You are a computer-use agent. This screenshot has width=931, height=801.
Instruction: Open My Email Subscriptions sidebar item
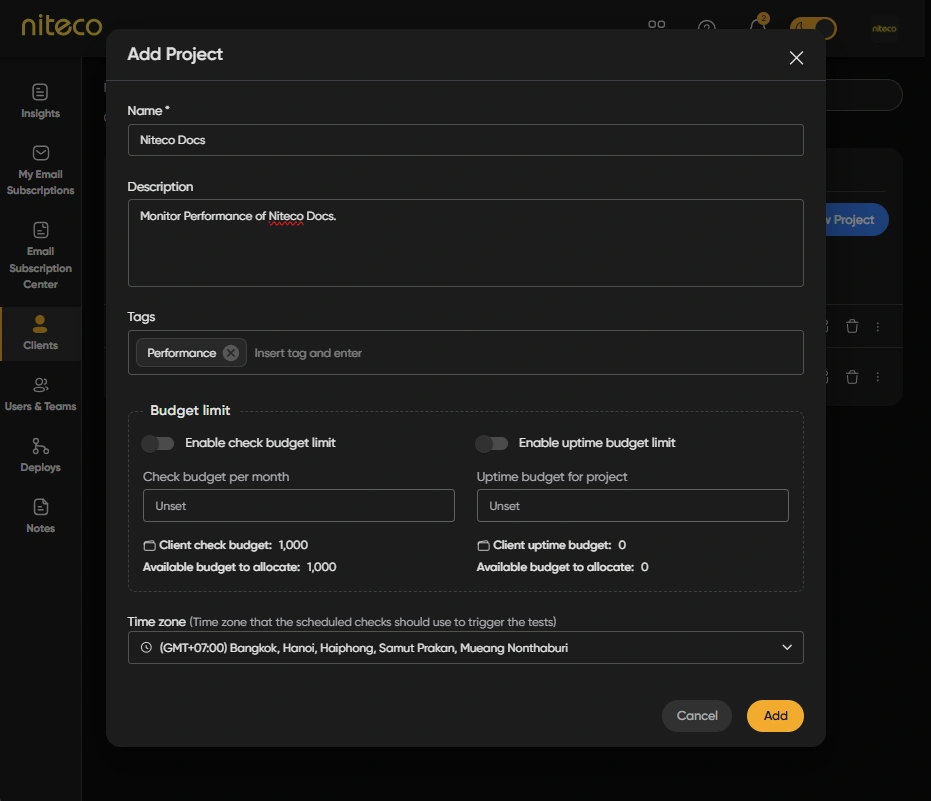point(40,170)
